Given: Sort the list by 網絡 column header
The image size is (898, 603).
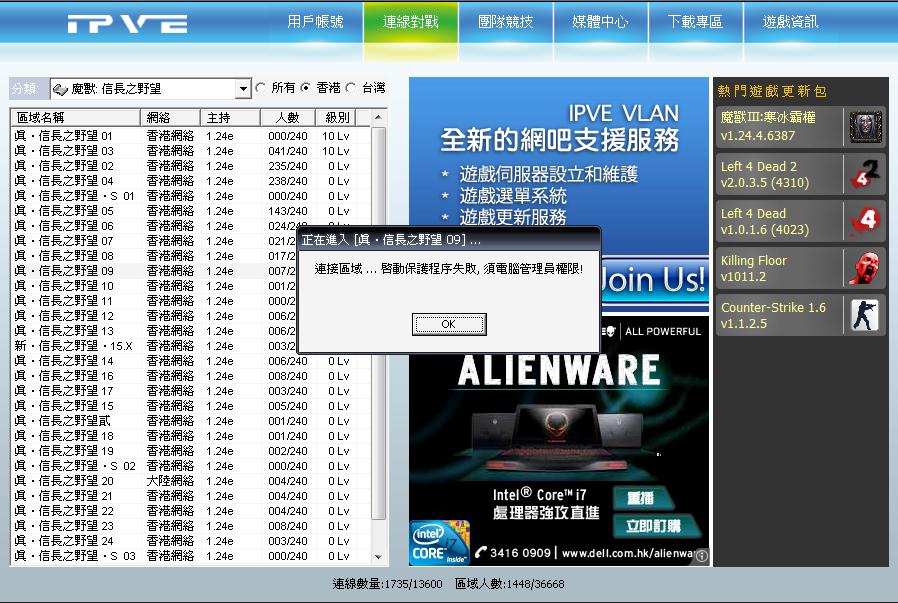Looking at the screenshot, I should click(171, 117).
